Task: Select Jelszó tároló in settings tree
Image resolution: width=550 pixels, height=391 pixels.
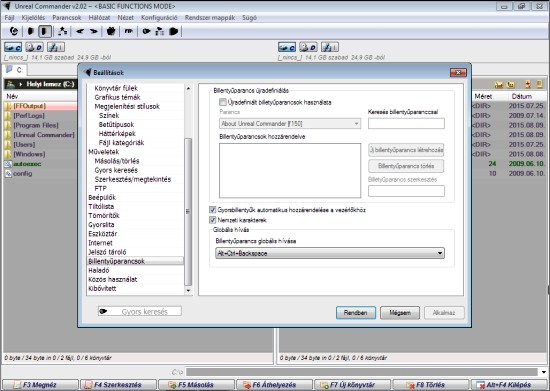Action: (x=107, y=252)
